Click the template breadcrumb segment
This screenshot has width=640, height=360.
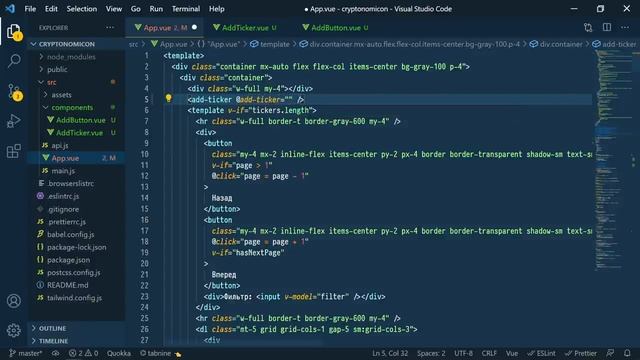pyautogui.click(x=270, y=44)
